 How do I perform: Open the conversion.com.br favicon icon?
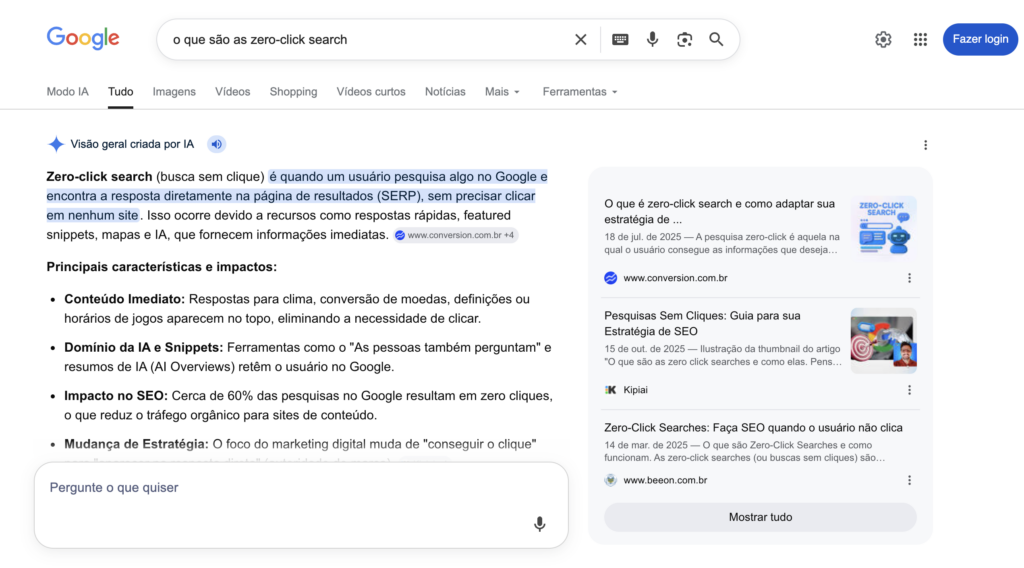point(611,277)
